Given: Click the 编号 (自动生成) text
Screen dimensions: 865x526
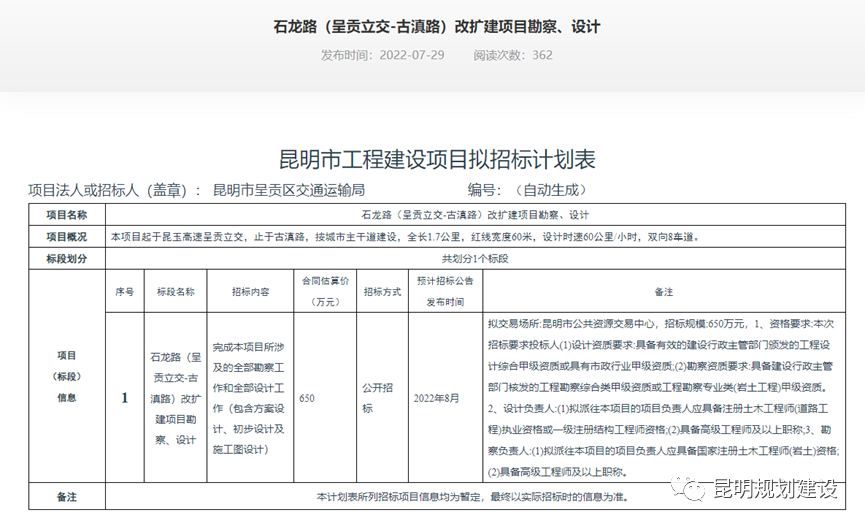Looking at the screenshot, I should [527, 189].
